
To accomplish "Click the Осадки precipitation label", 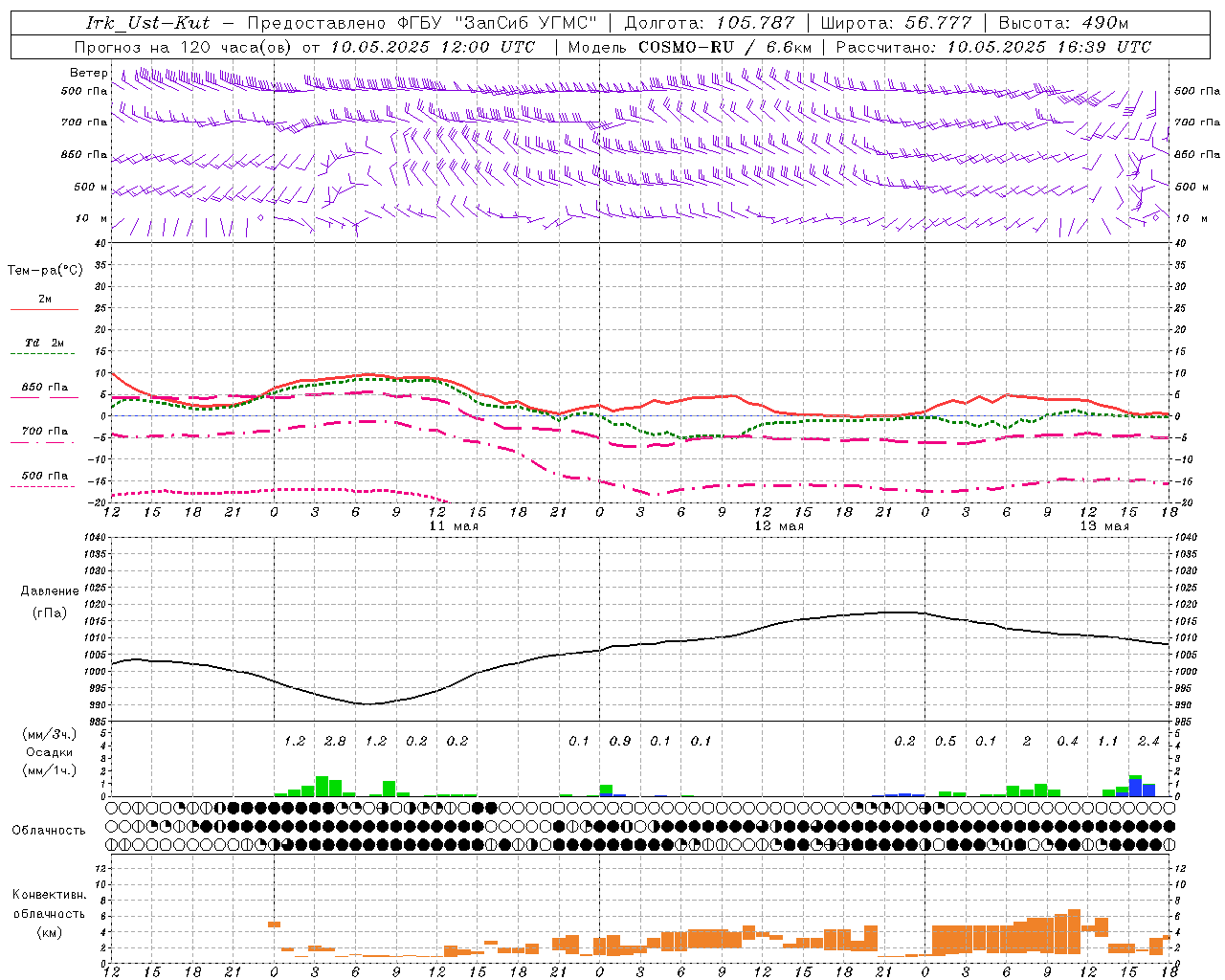I will click(50, 752).
